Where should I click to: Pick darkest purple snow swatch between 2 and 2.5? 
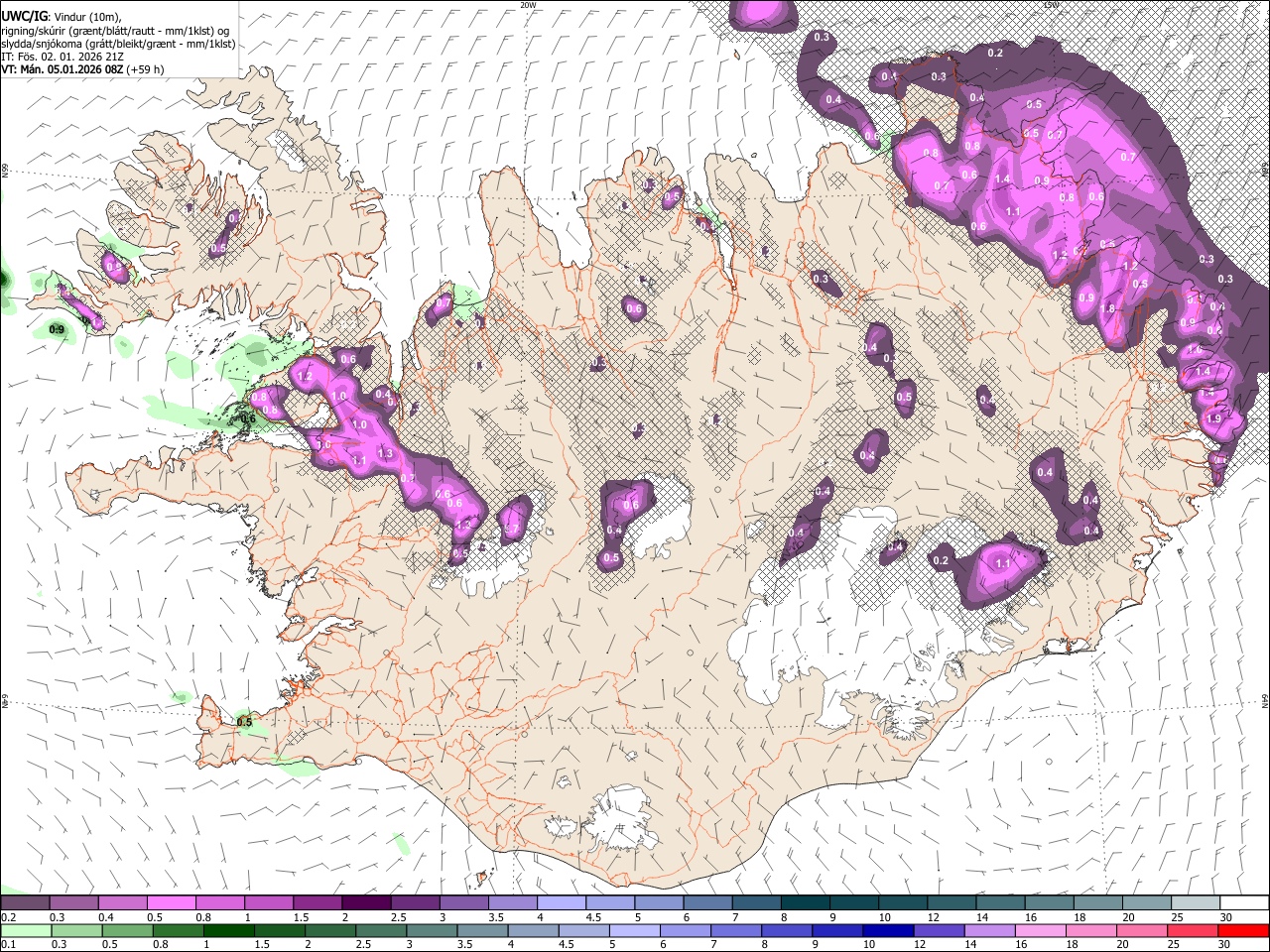[366, 903]
